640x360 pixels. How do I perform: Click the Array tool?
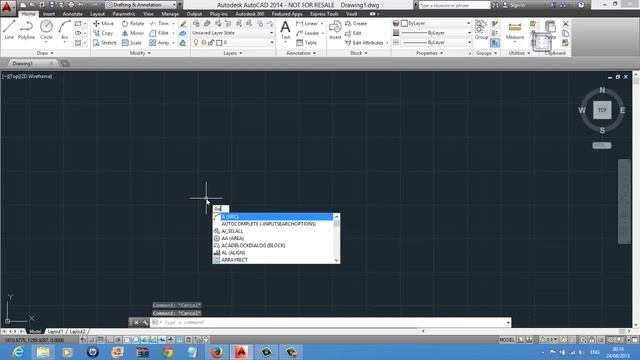coord(159,42)
